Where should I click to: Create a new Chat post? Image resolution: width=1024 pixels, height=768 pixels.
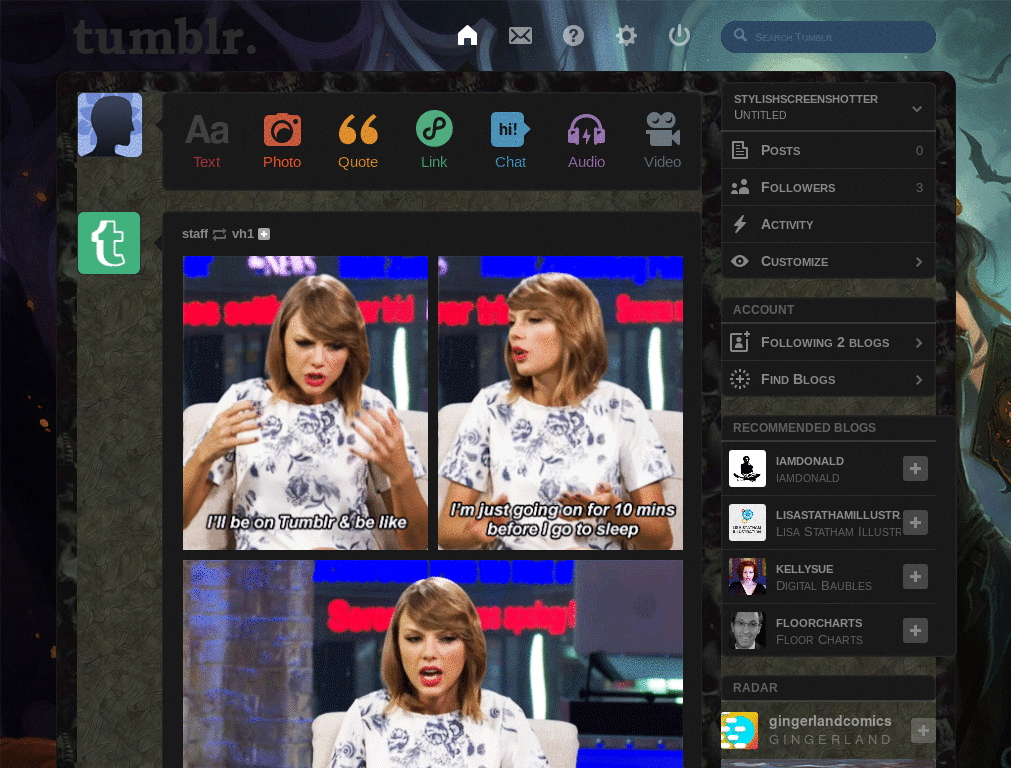tap(510, 141)
